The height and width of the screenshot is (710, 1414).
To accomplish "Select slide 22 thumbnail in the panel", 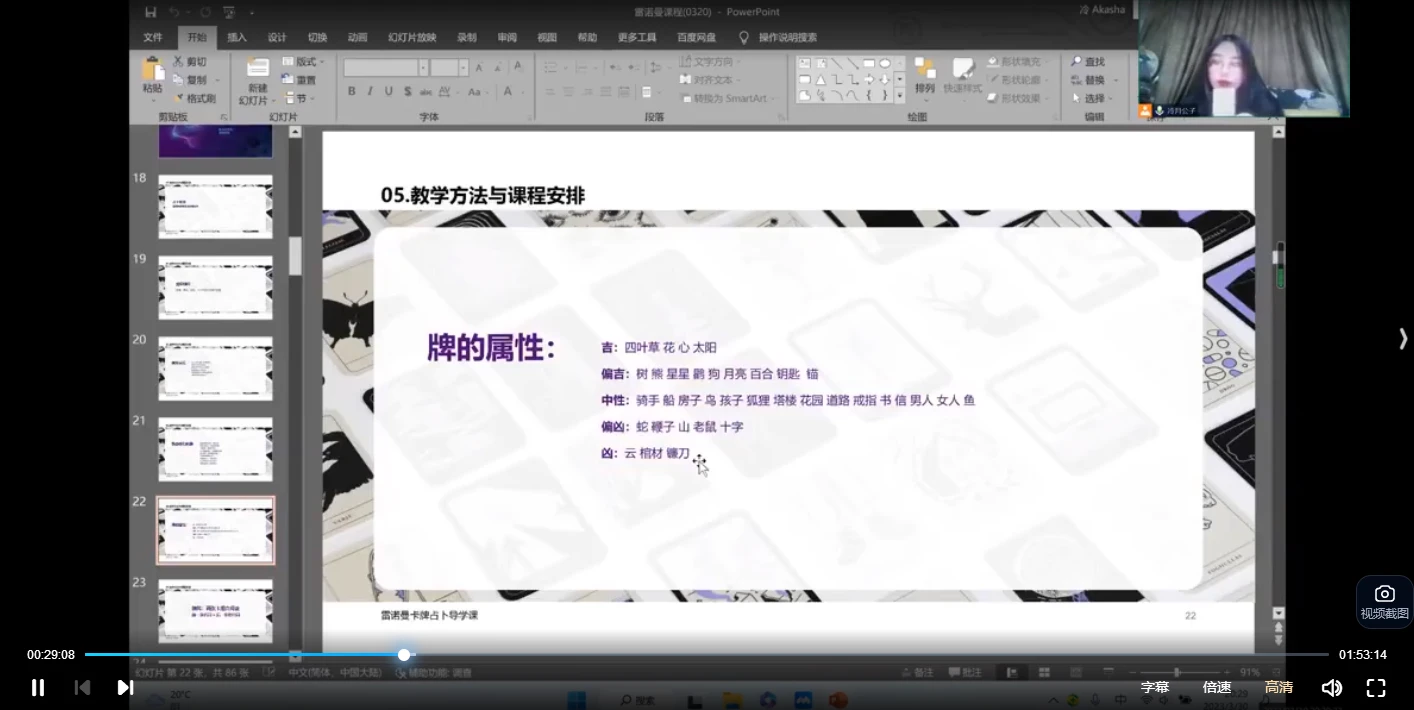I will coord(215,530).
